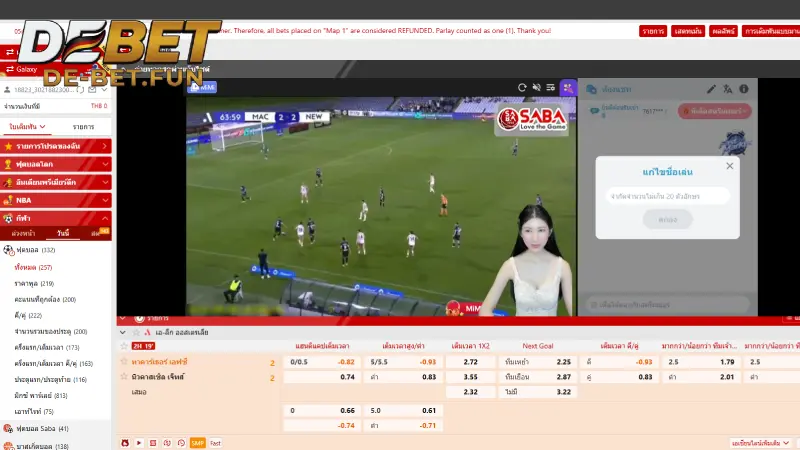
Task: Focus the nickname input limited to 20 characters
Action: [x=667, y=196]
